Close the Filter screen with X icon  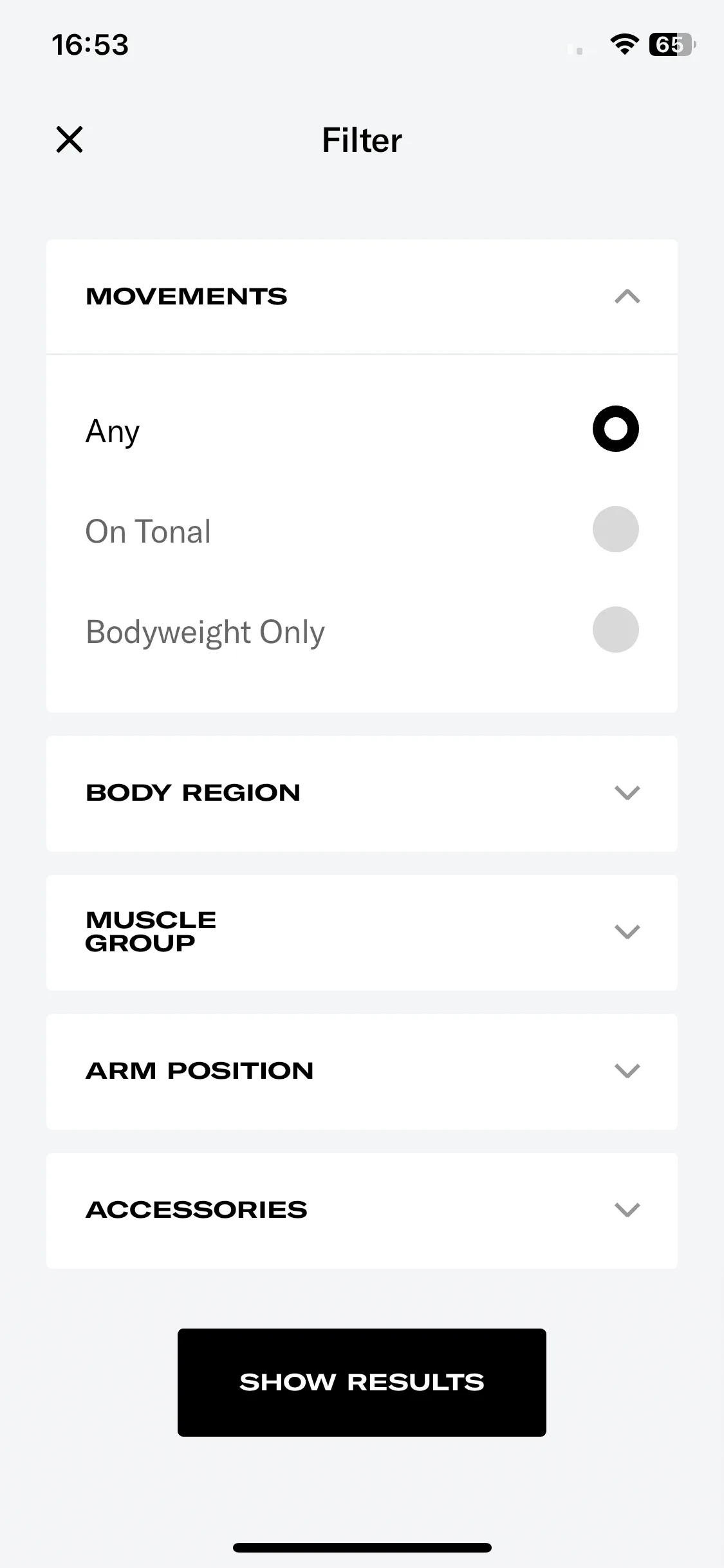click(x=70, y=140)
